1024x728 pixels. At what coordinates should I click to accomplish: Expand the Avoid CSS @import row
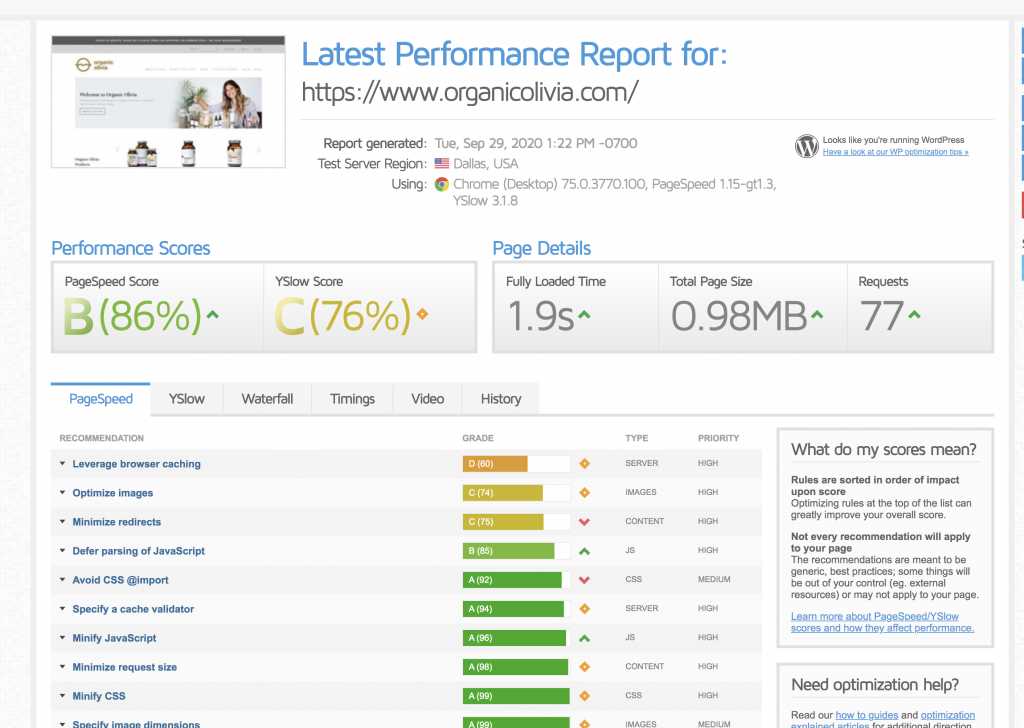[120, 580]
